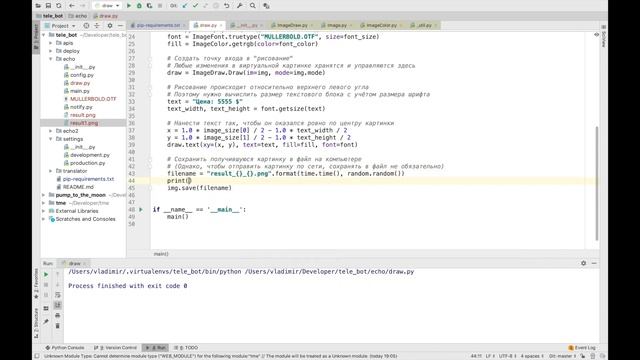Click the echo breadcrumb folder
Viewport: 640px width, 360px height.
pyautogui.click(x=78, y=16)
